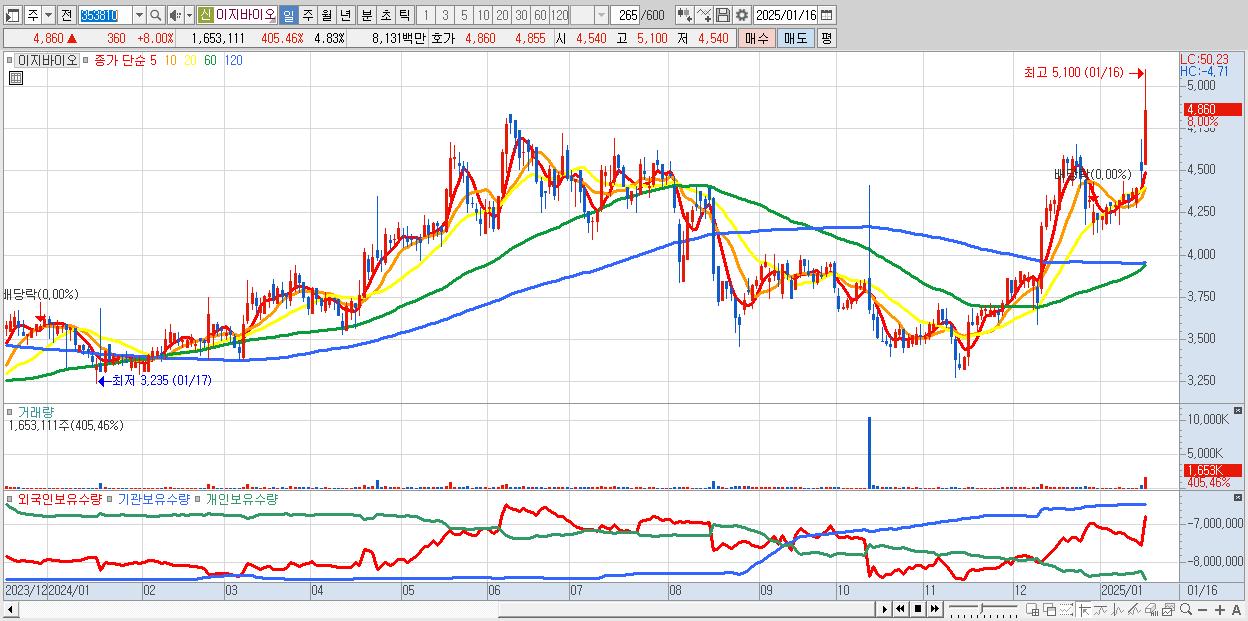Click the stock search magnifier icon
The height and width of the screenshot is (621, 1248).
(154, 15)
